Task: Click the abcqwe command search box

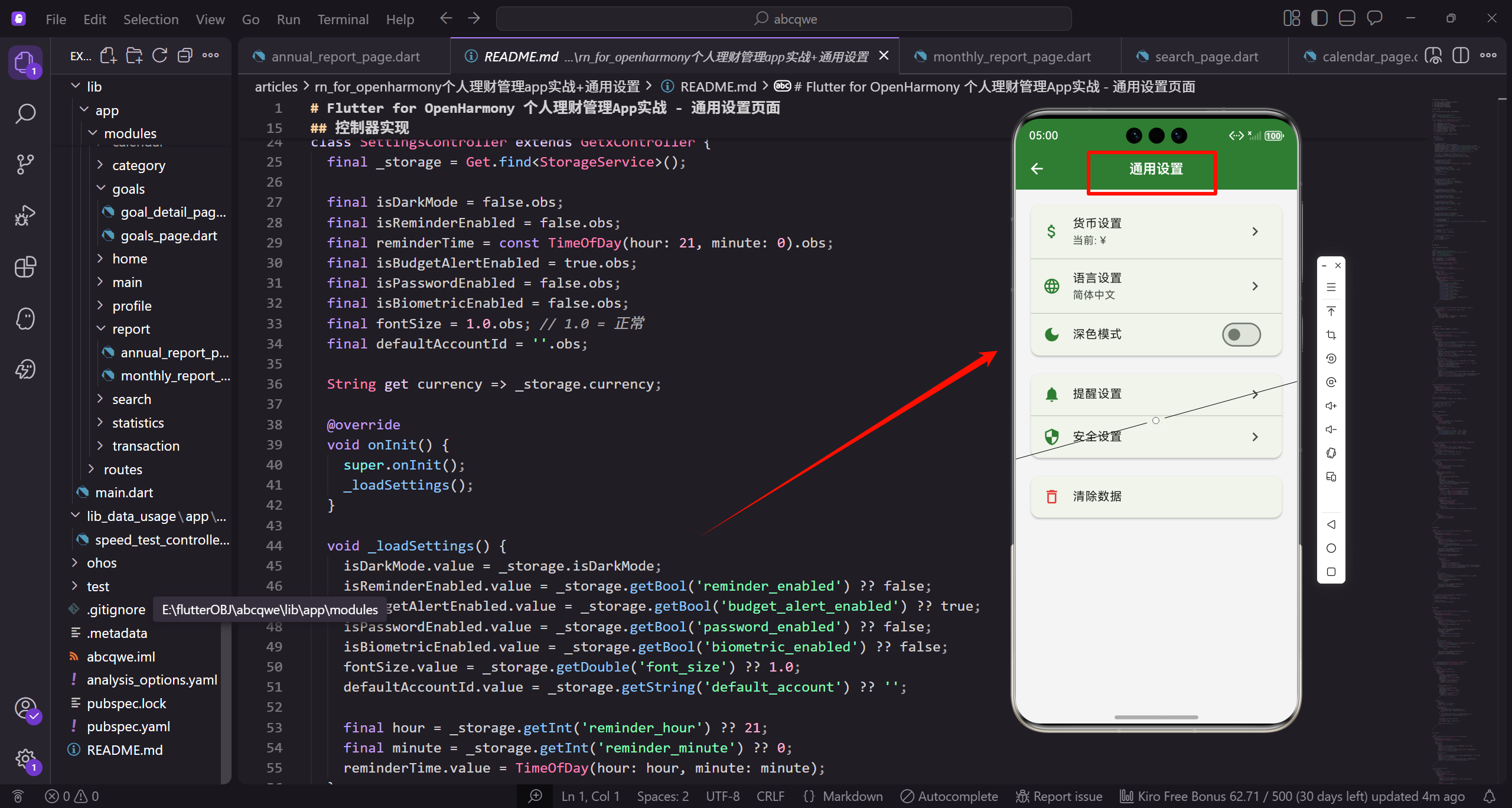Action: pyautogui.click(x=784, y=19)
